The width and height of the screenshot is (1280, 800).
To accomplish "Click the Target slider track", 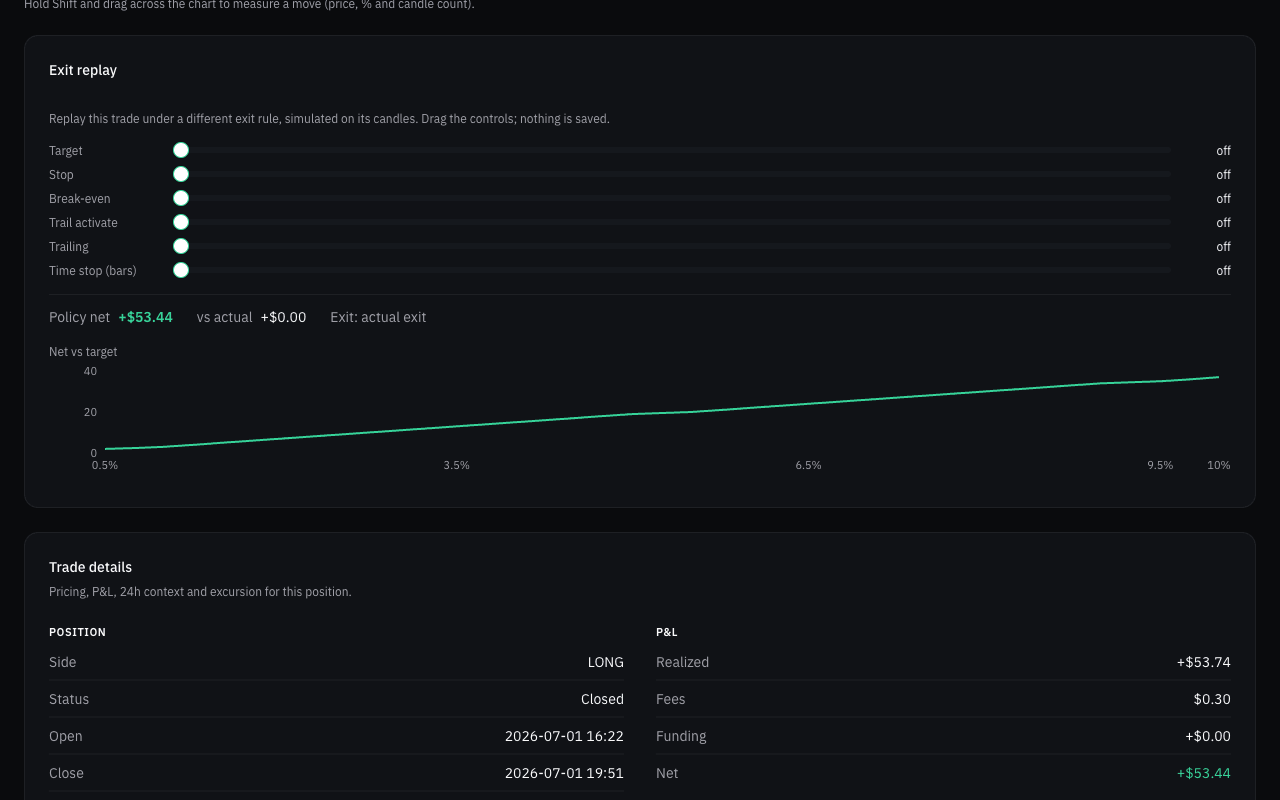I will point(671,150).
